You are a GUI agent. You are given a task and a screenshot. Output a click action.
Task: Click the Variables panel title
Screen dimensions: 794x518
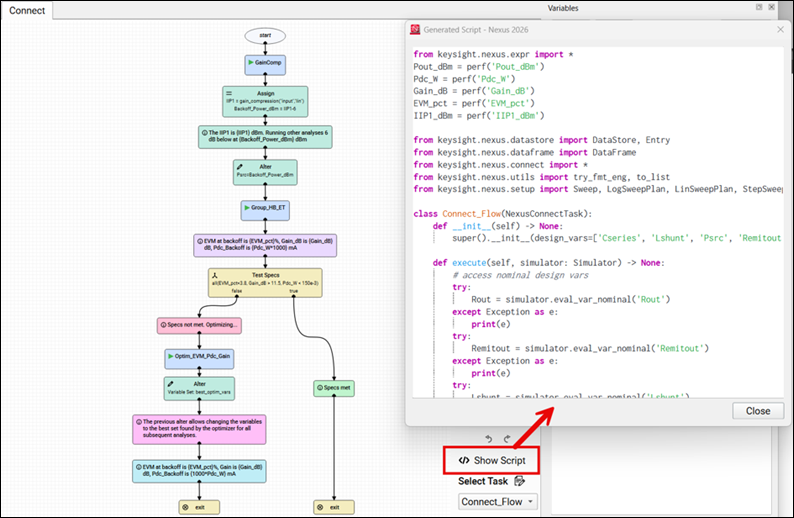tap(563, 8)
